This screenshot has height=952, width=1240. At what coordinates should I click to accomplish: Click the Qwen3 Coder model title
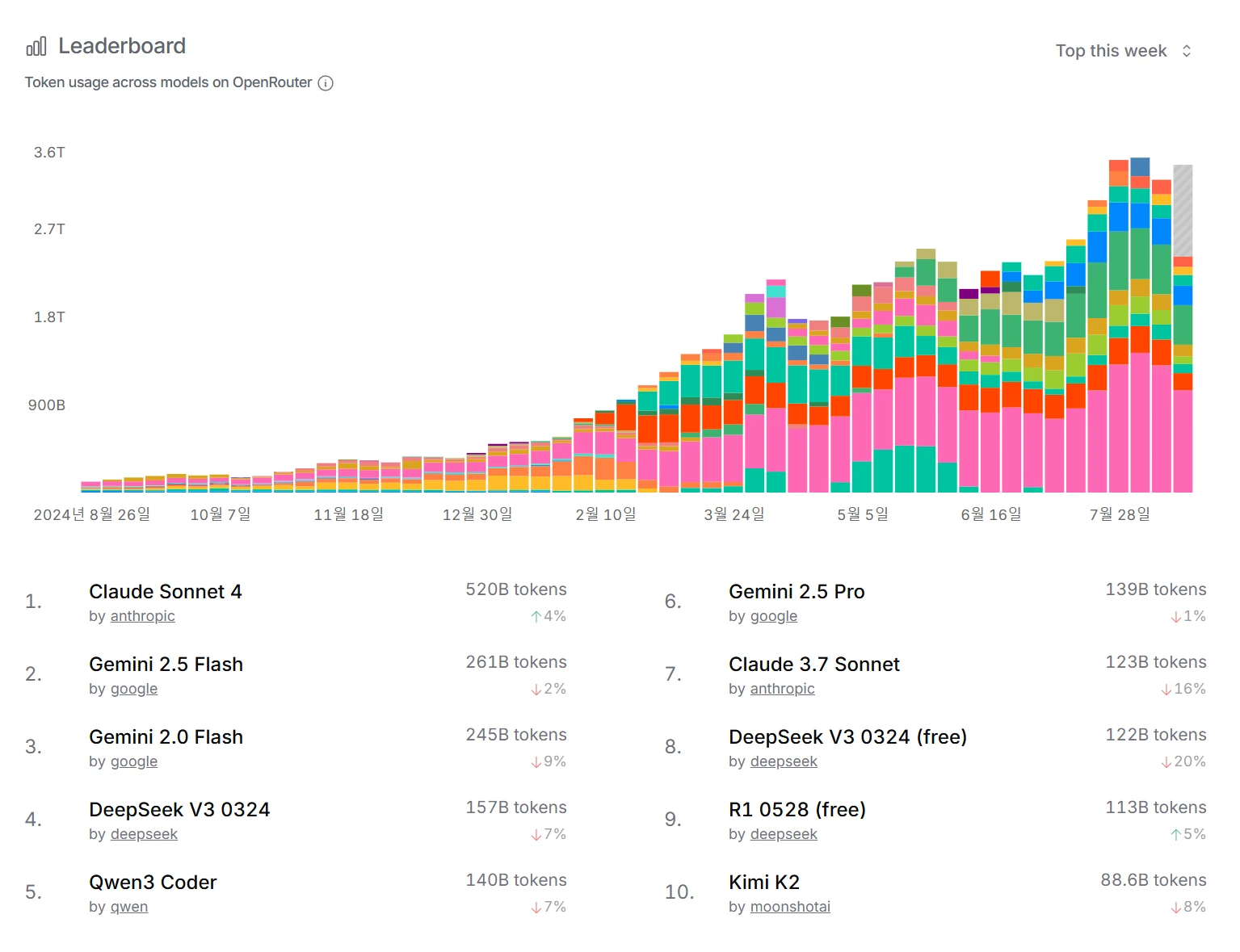[153, 883]
